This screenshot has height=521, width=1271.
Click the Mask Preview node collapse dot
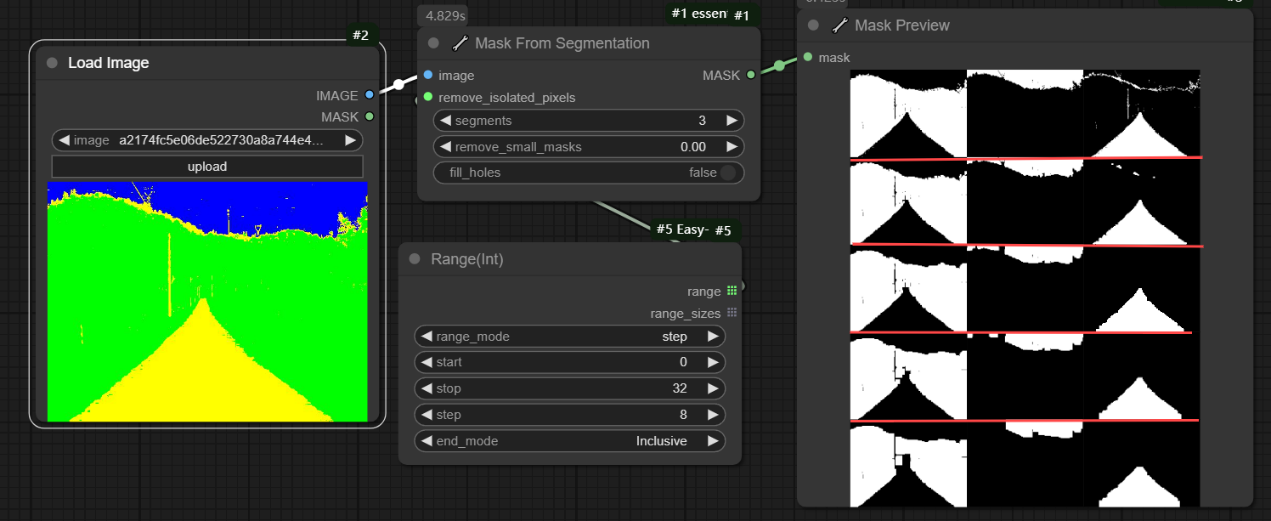(813, 25)
